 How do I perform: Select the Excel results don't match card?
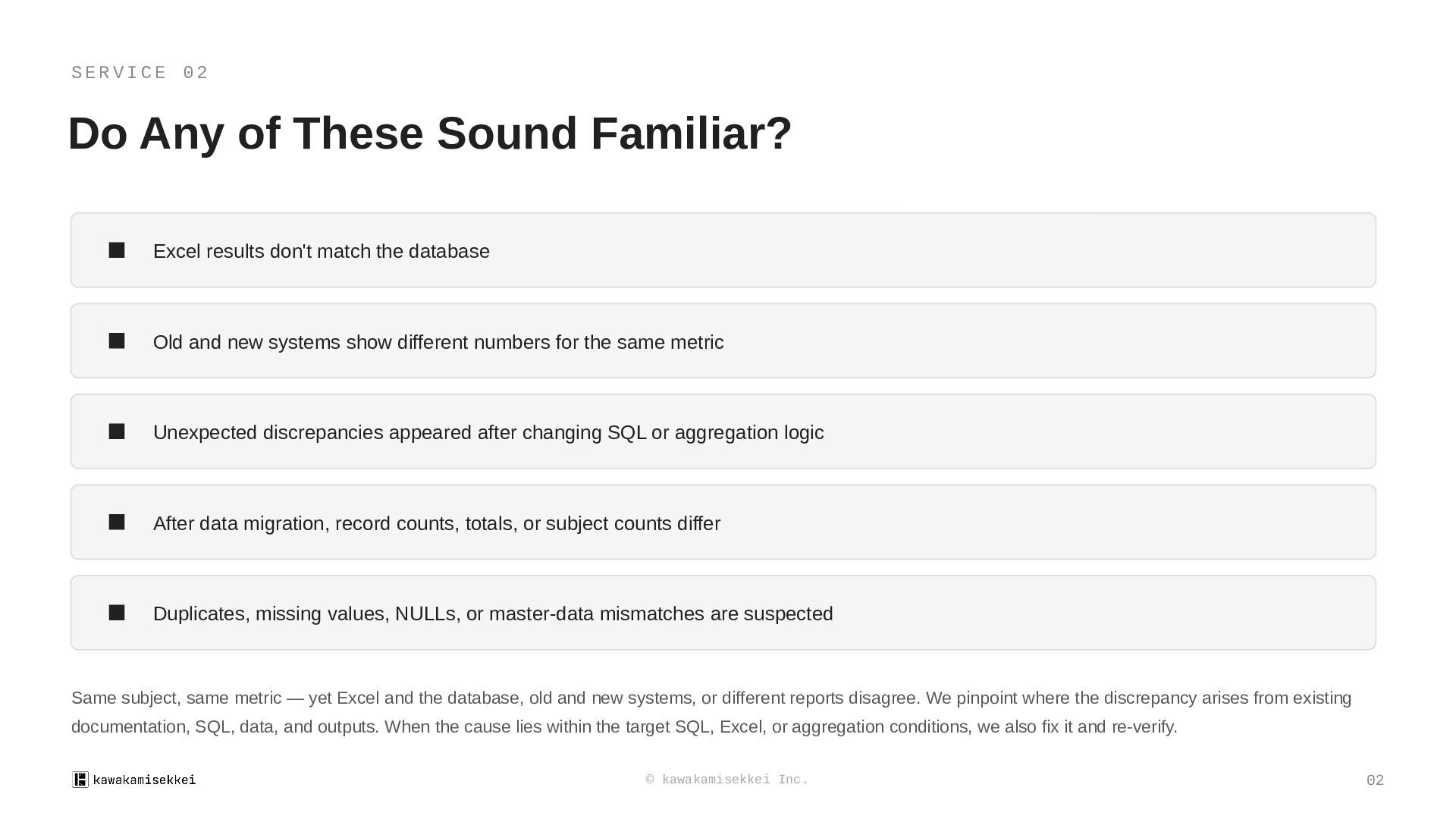(x=723, y=250)
